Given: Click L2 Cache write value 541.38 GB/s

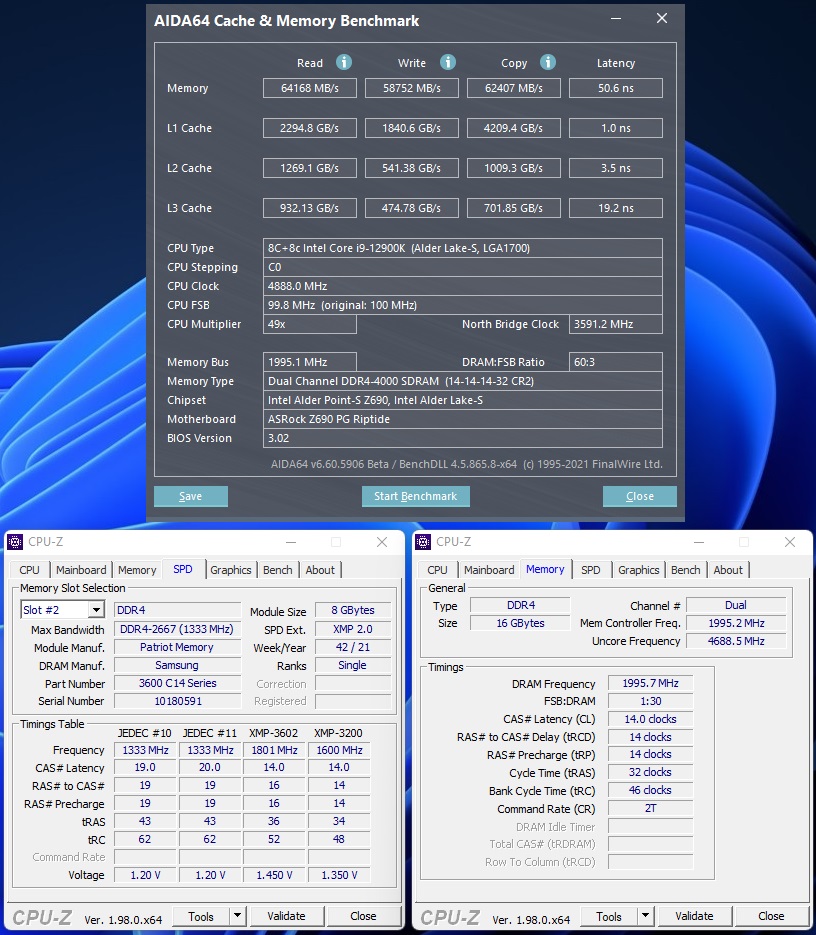Looking at the screenshot, I should (x=412, y=168).
